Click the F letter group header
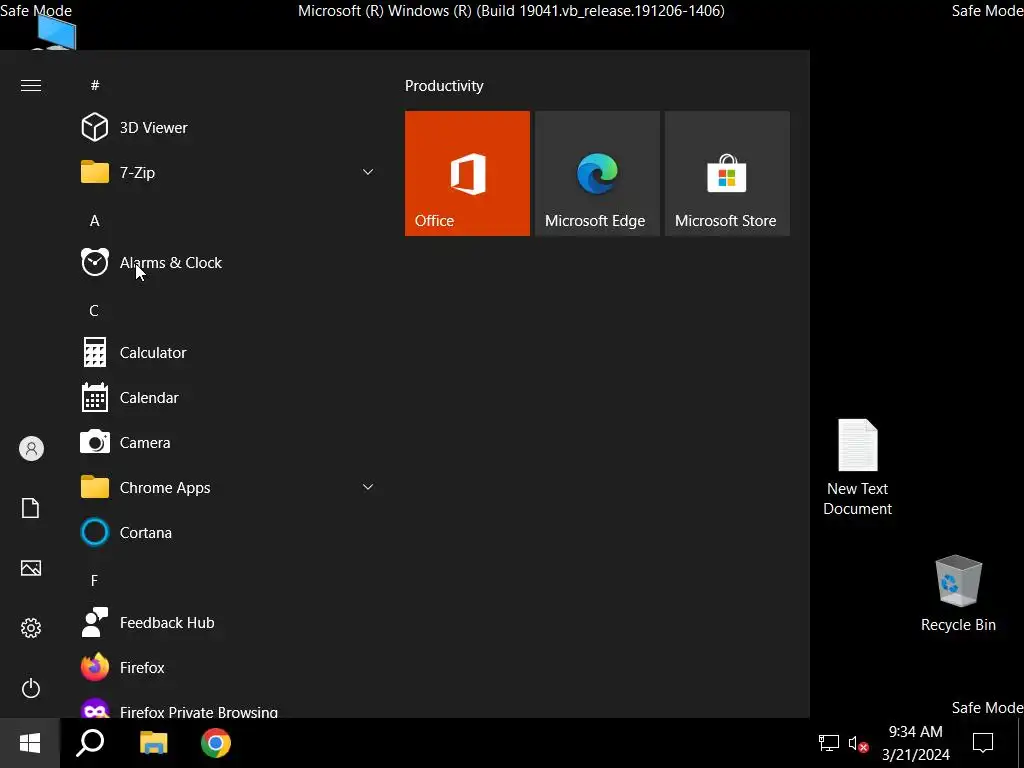 click(x=94, y=581)
